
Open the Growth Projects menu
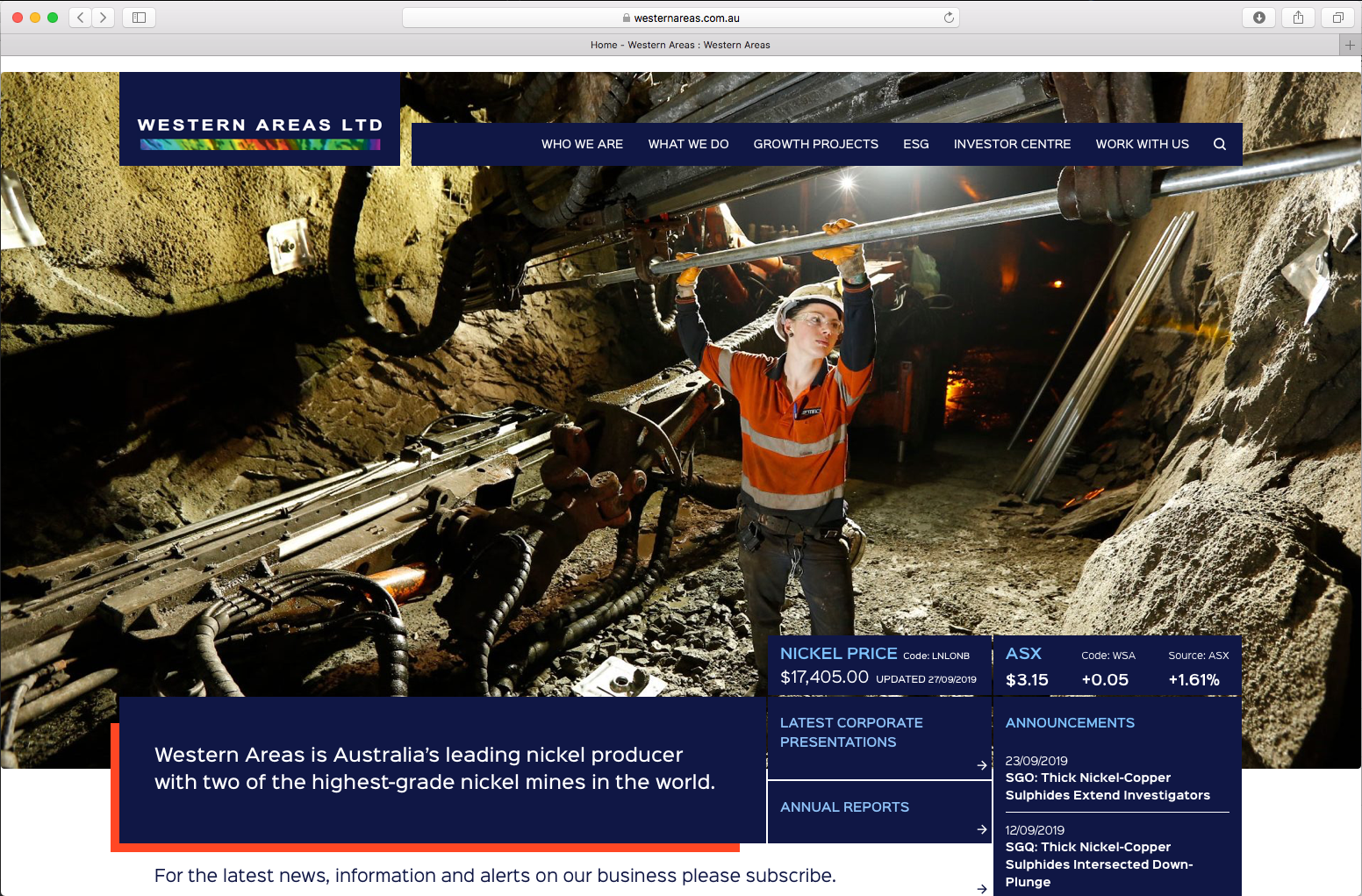(815, 144)
